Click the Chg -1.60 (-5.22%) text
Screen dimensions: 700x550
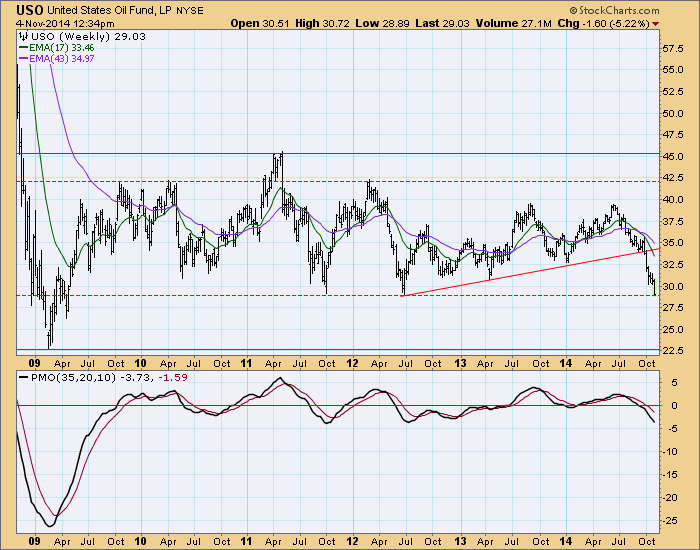604,23
